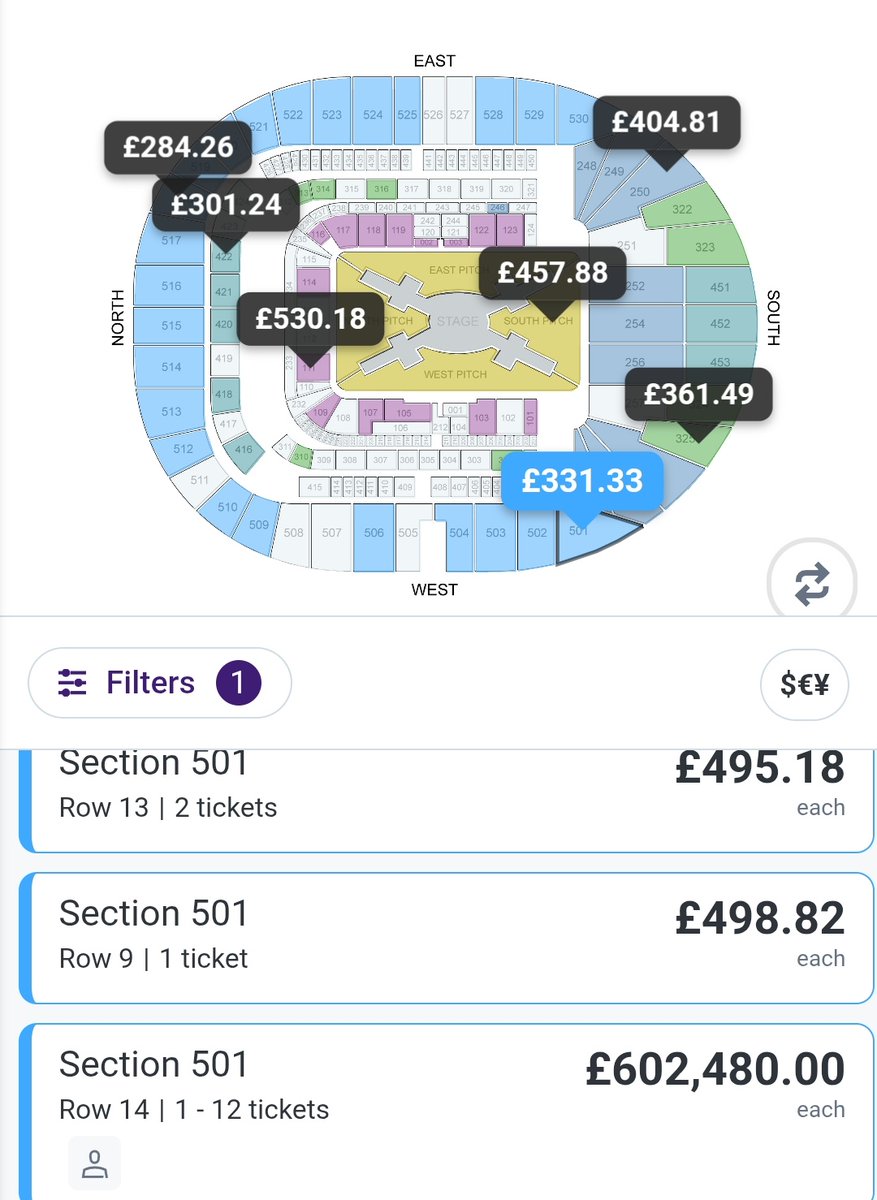The image size is (877, 1200).
Task: Click section 452 on the south side
Action: tap(719, 324)
